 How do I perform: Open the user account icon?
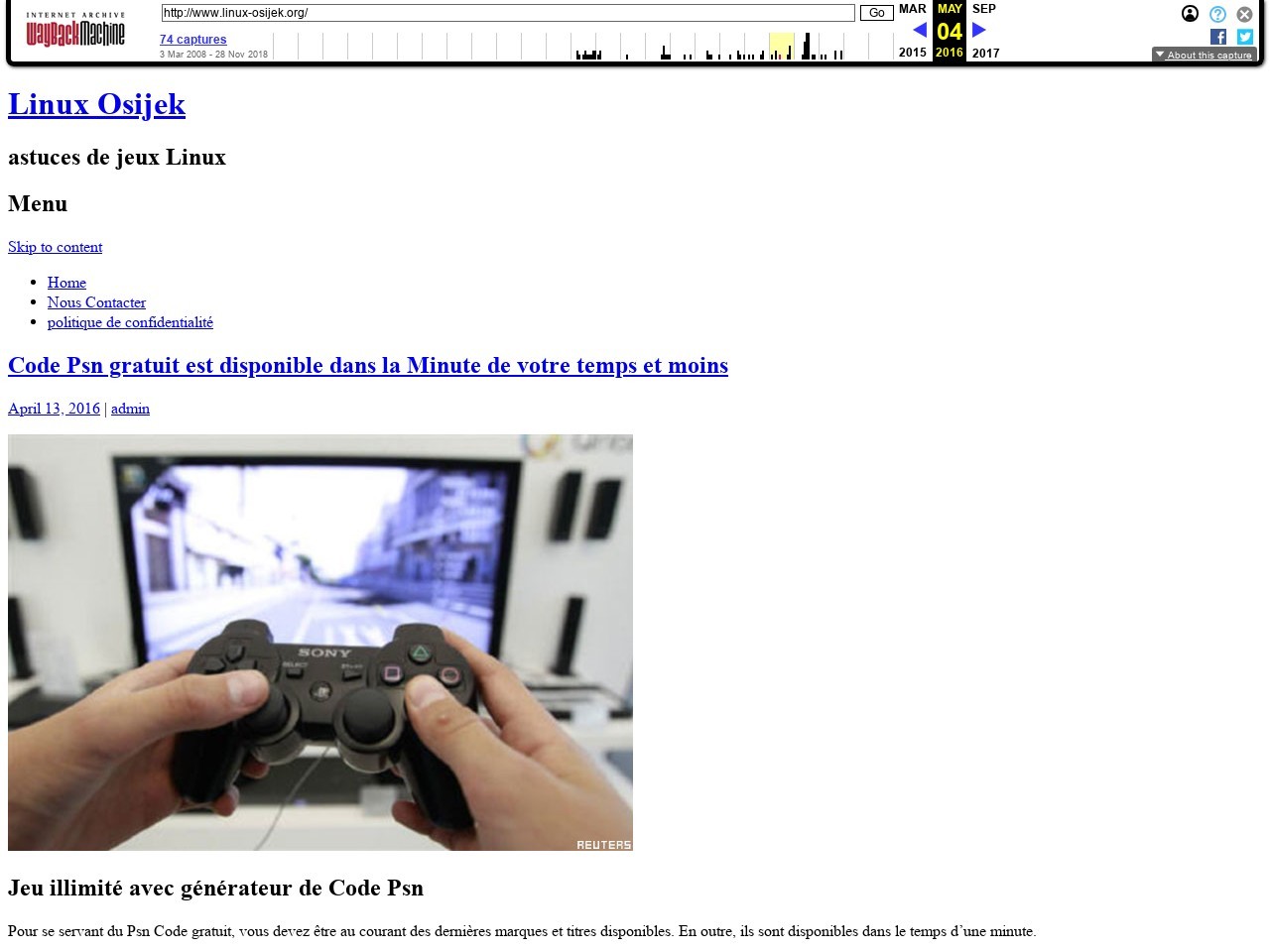pos(1190,14)
